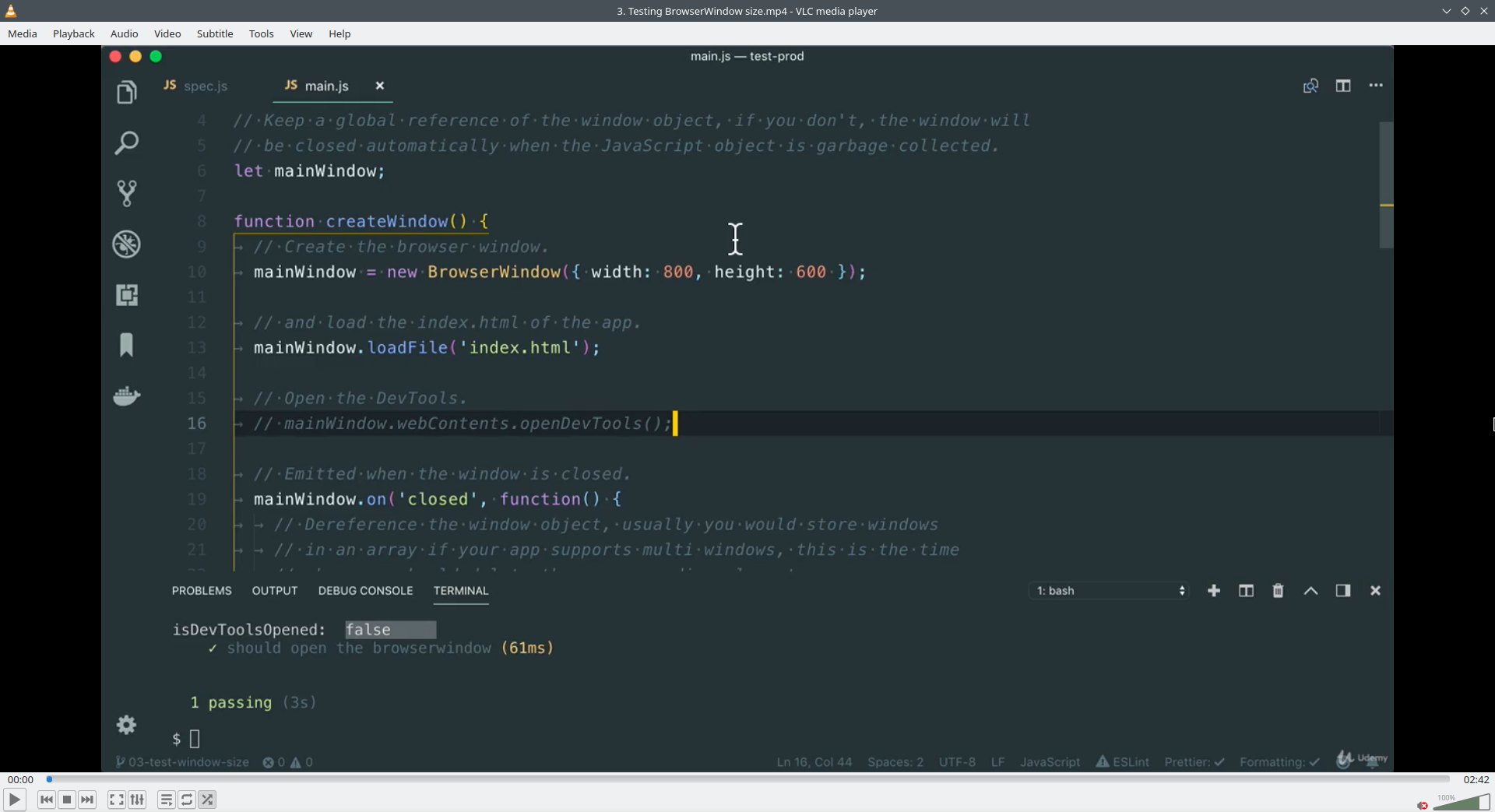Open the Docker whale icon in the sidebar
The image size is (1495, 812).
click(x=126, y=395)
